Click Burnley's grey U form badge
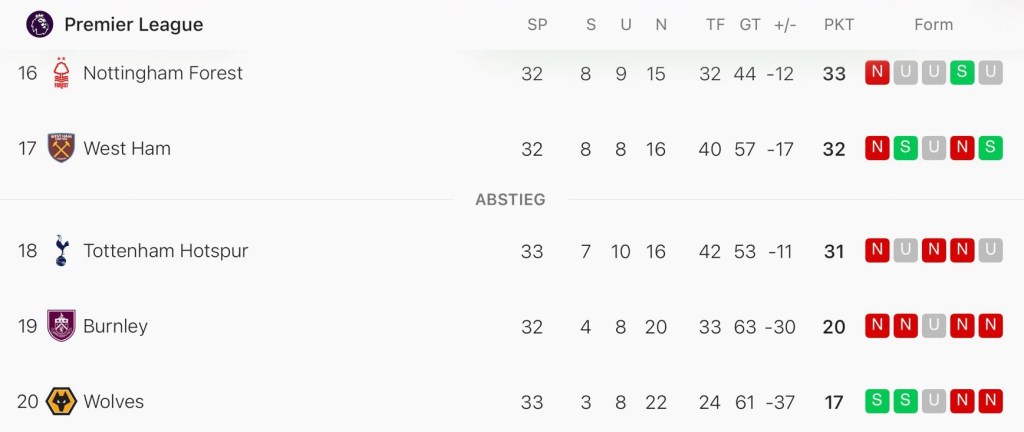This screenshot has width=1024, height=432. pos(934,326)
